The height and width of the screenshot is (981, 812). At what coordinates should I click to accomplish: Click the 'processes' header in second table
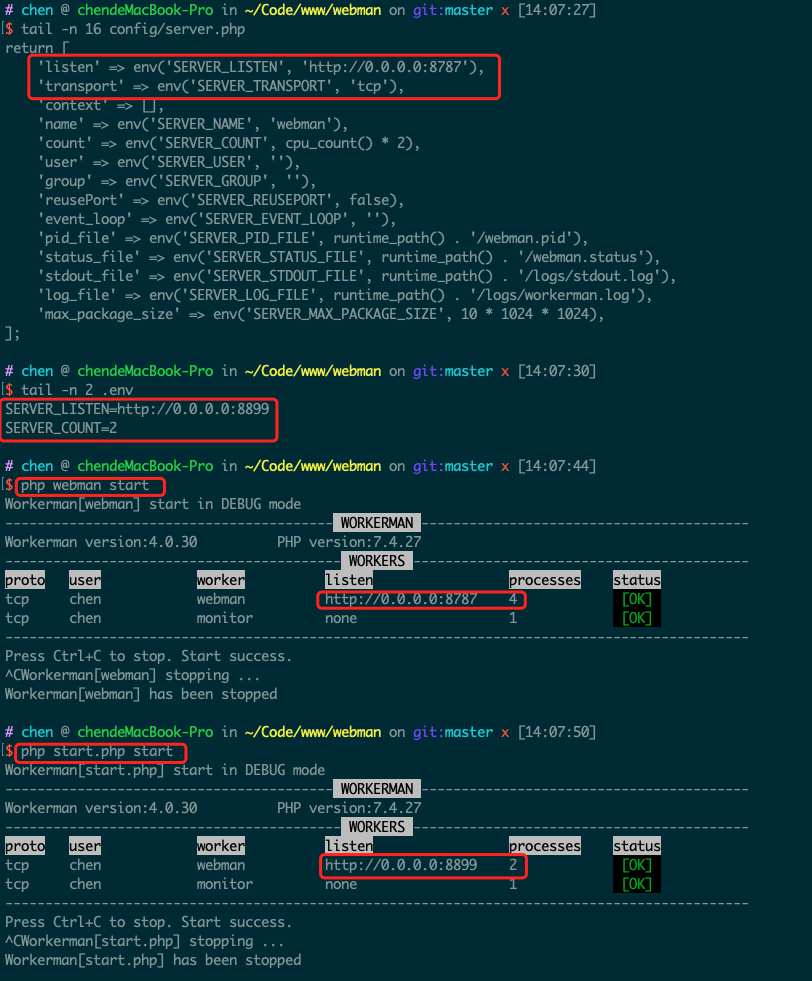pos(545,846)
